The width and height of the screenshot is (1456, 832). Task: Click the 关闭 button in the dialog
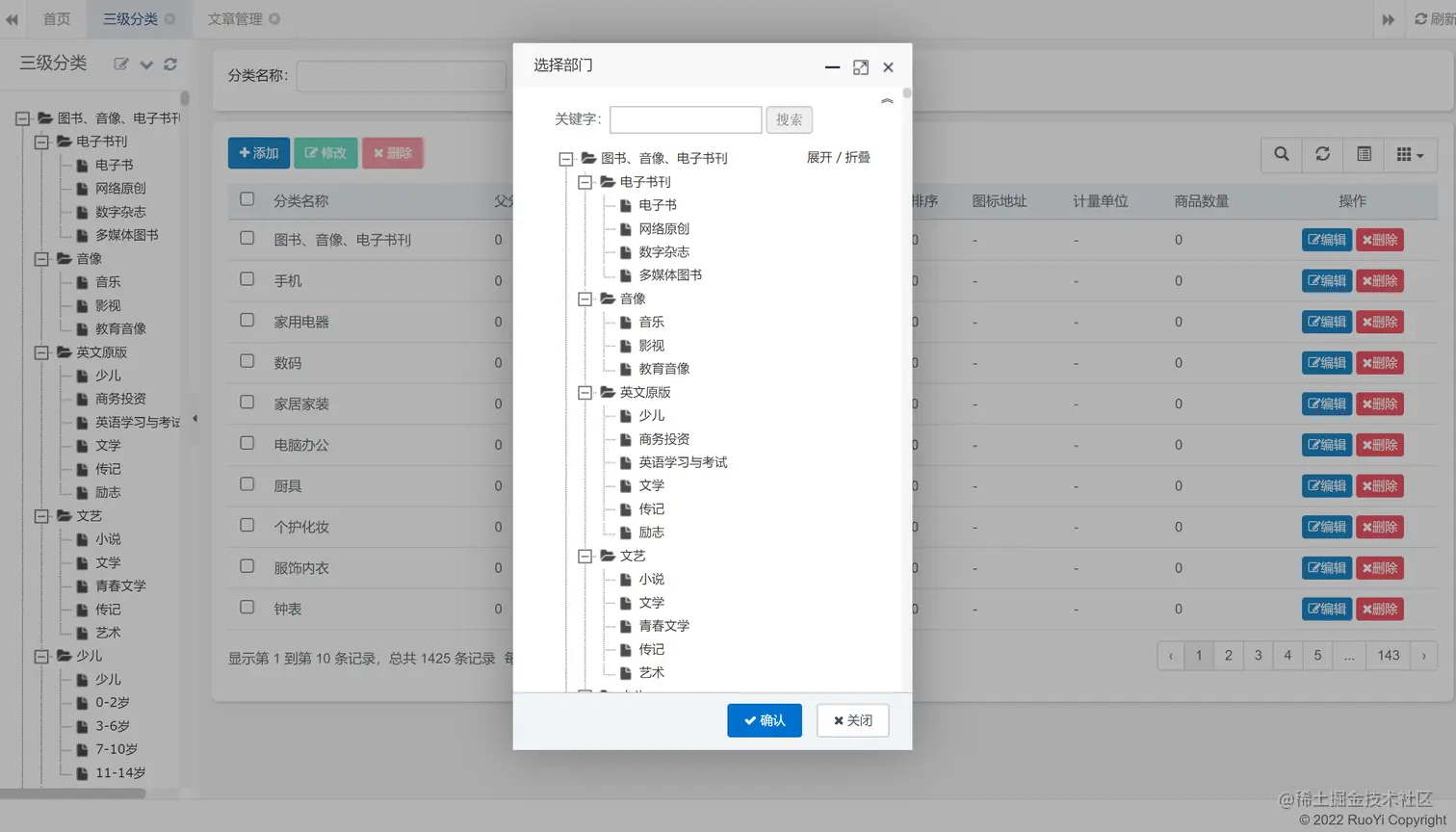852,720
